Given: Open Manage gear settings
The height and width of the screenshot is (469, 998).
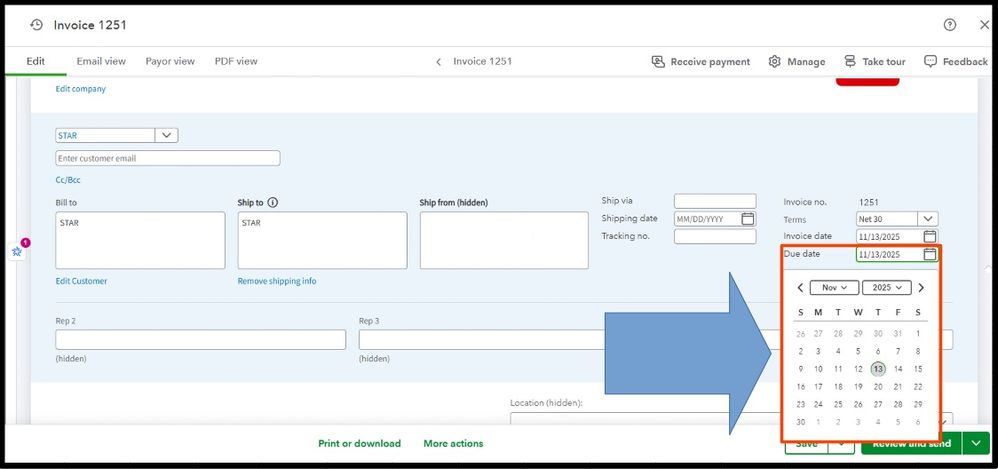Looking at the screenshot, I should point(774,62).
